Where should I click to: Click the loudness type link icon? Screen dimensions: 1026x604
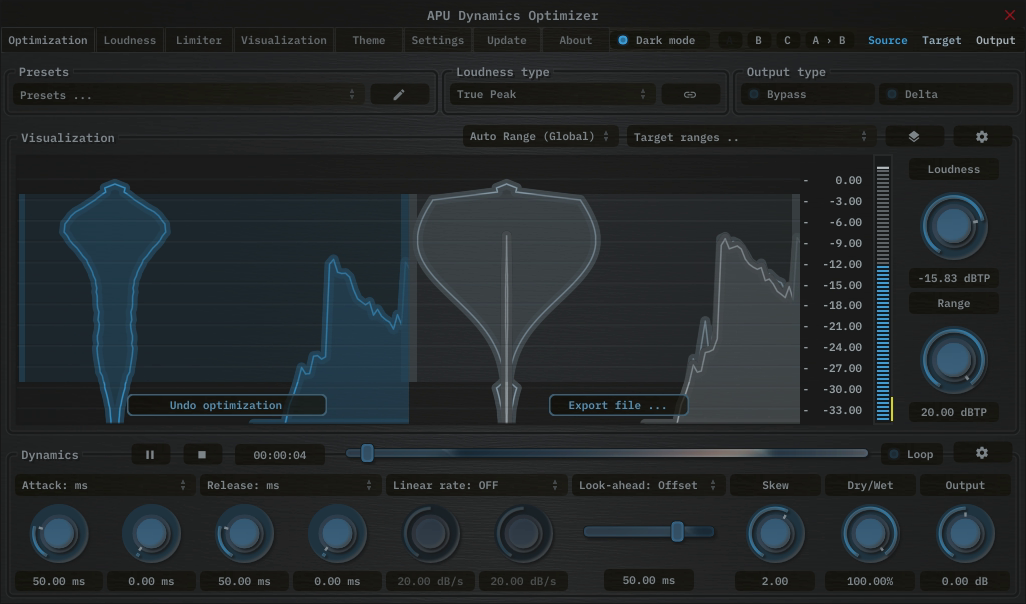point(690,95)
